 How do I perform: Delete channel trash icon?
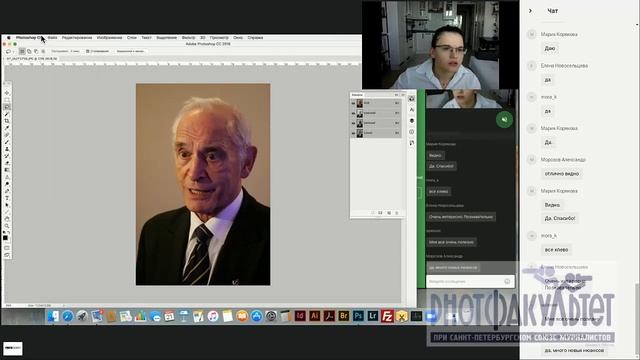397,213
